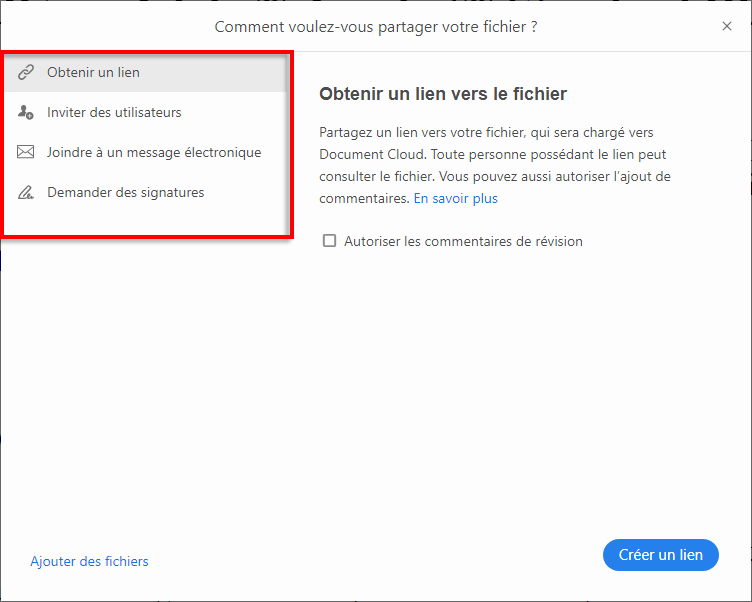This screenshot has width=752, height=602.
Task: Open the "En savoir plus" link
Action: click(x=455, y=198)
